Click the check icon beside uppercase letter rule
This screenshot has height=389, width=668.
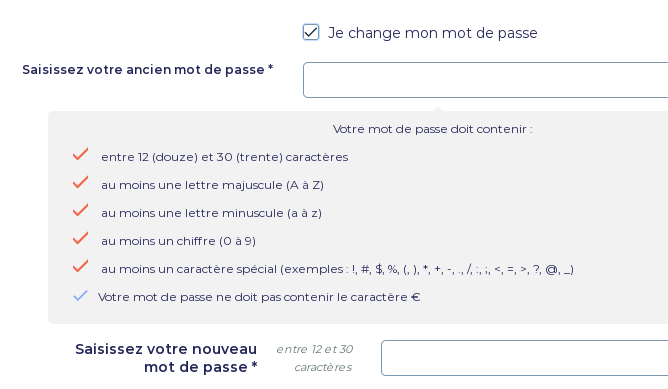pos(81,182)
